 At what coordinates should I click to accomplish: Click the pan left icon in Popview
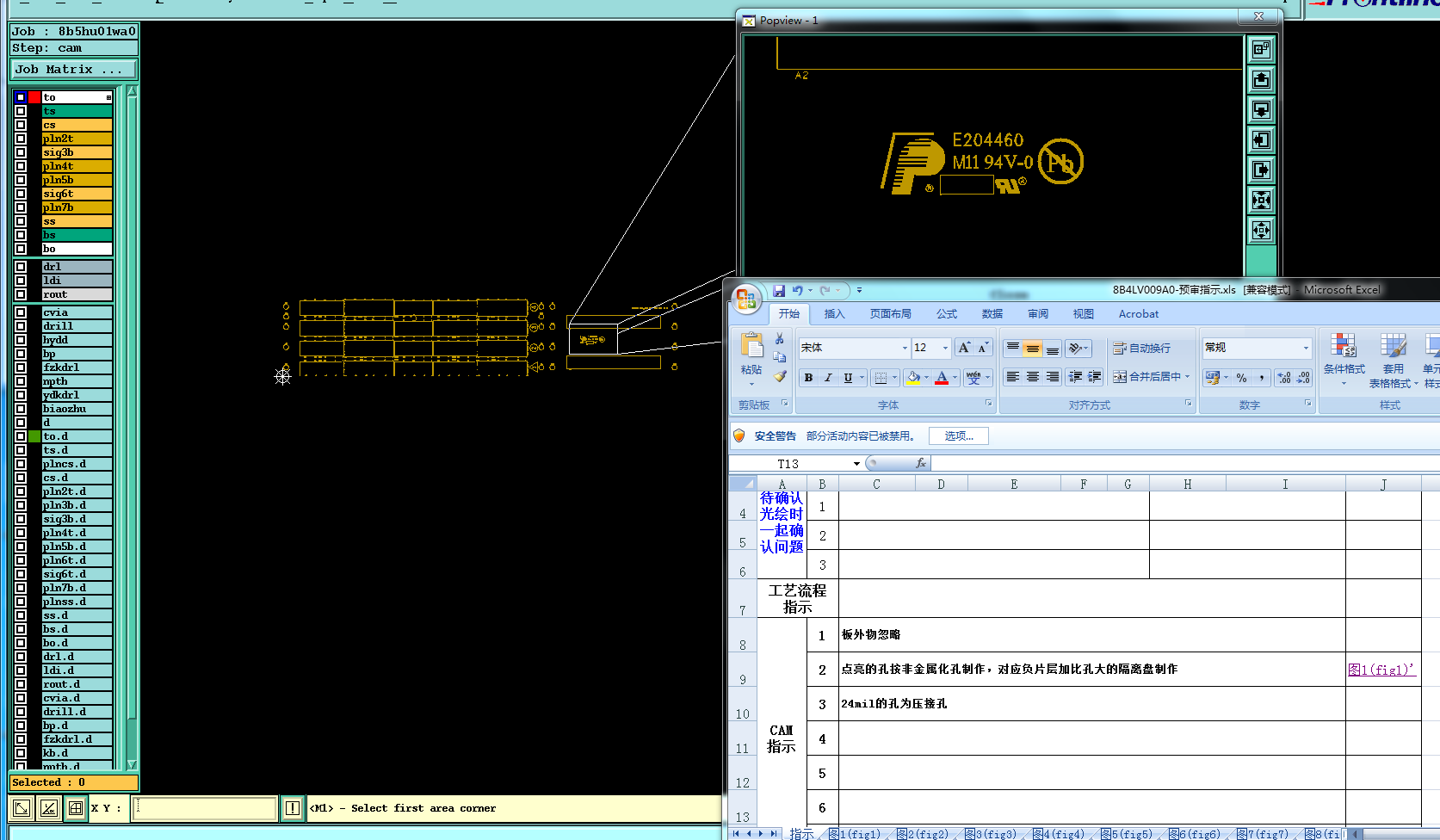point(1261,140)
